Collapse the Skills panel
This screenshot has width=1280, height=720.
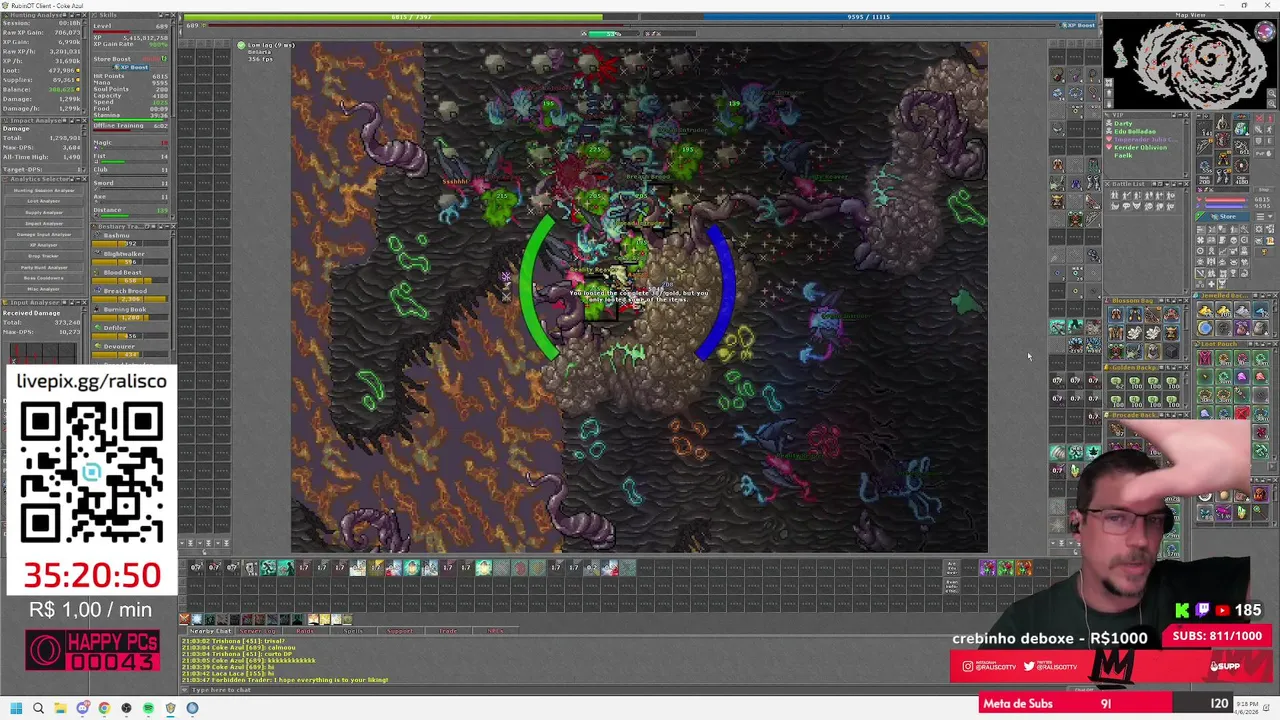point(165,16)
